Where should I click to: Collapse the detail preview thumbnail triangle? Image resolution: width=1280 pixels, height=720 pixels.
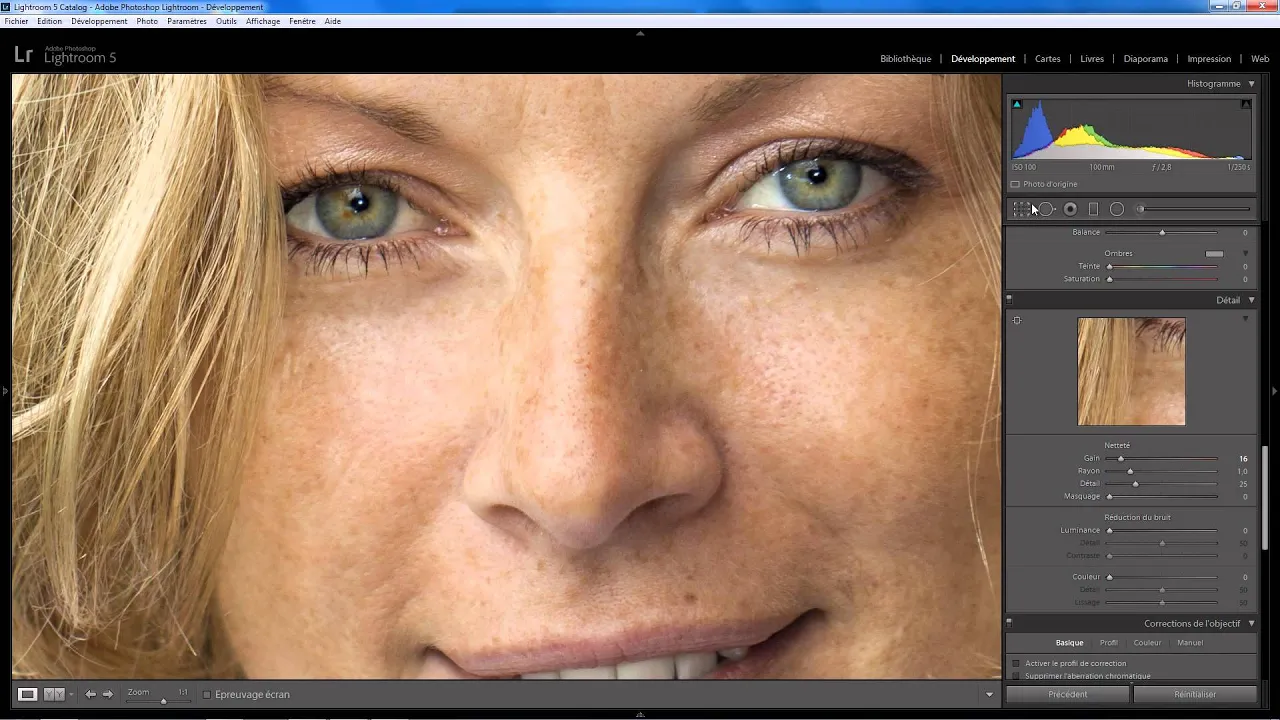[1245, 319]
